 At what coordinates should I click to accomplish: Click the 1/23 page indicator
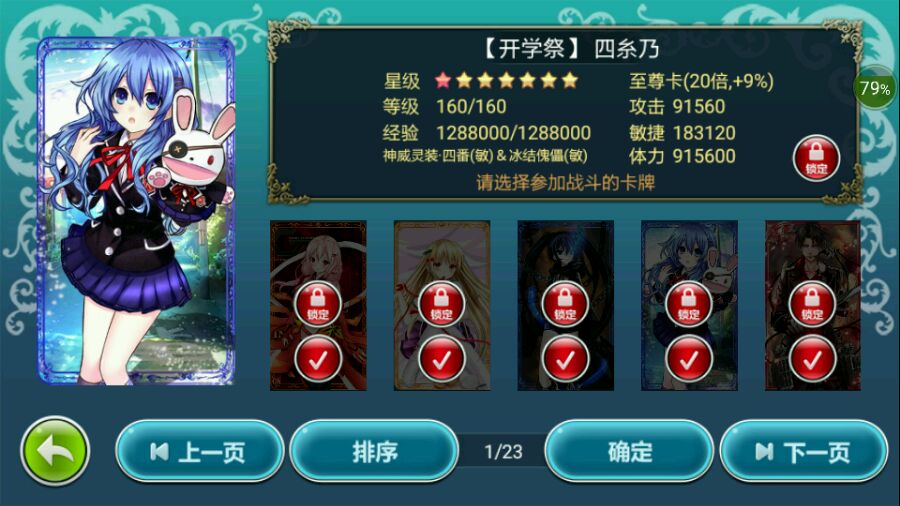503,452
